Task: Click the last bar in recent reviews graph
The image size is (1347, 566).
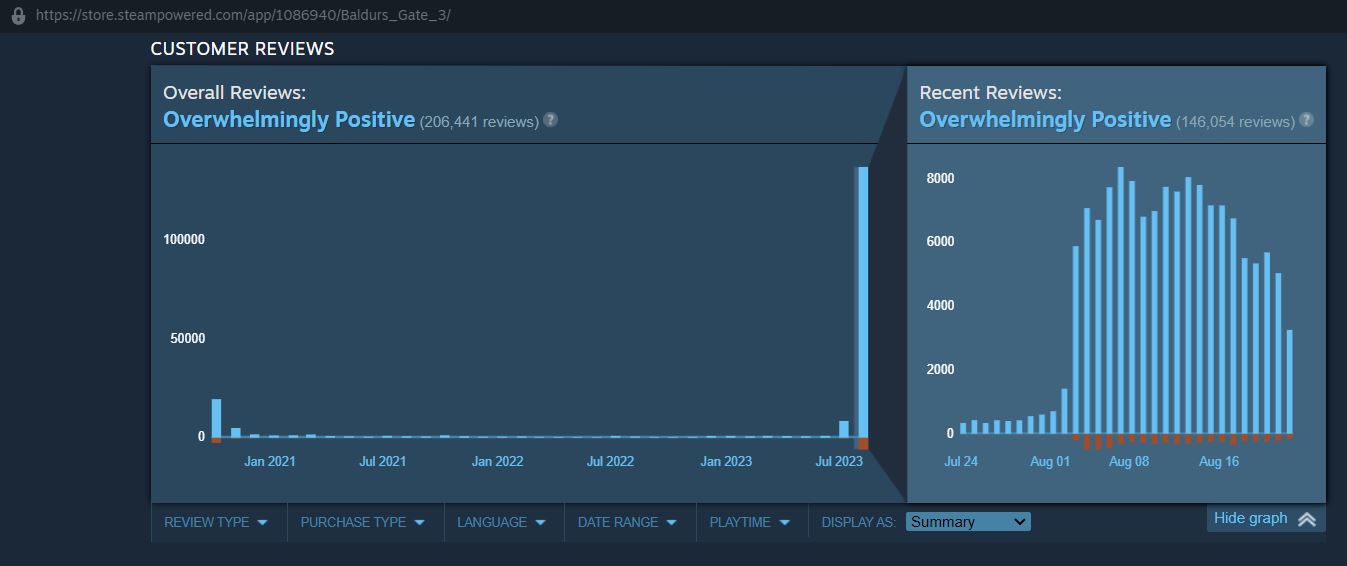Action: coord(1290,384)
